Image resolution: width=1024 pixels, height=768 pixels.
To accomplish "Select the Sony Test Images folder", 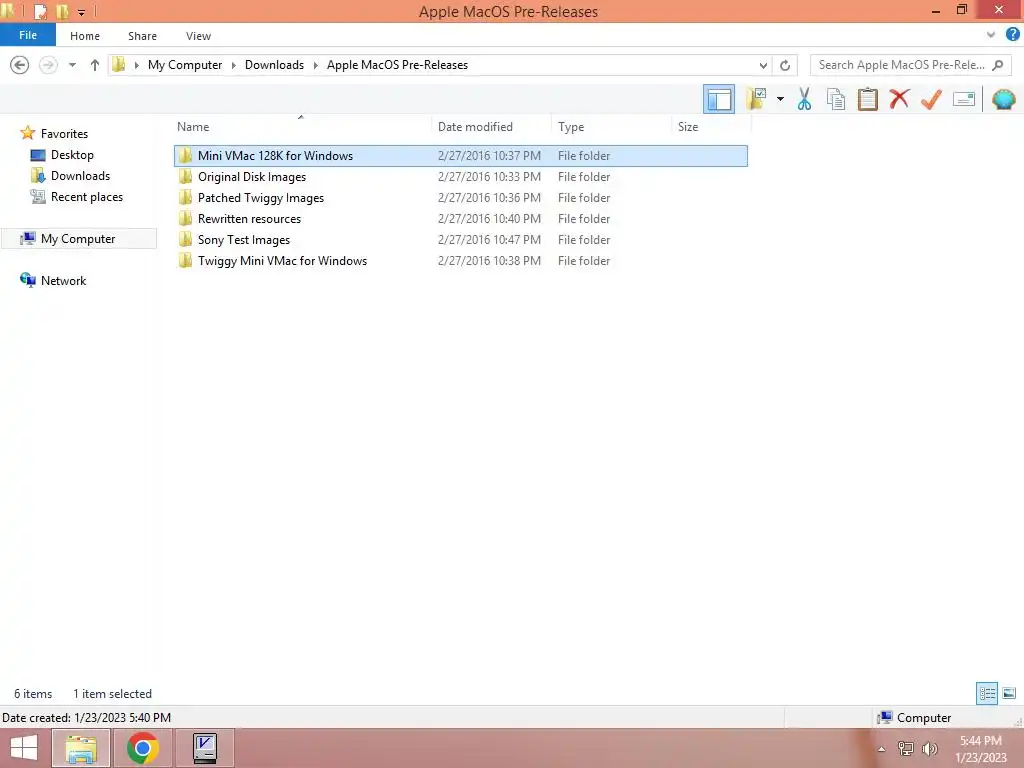I will click(x=461, y=240).
